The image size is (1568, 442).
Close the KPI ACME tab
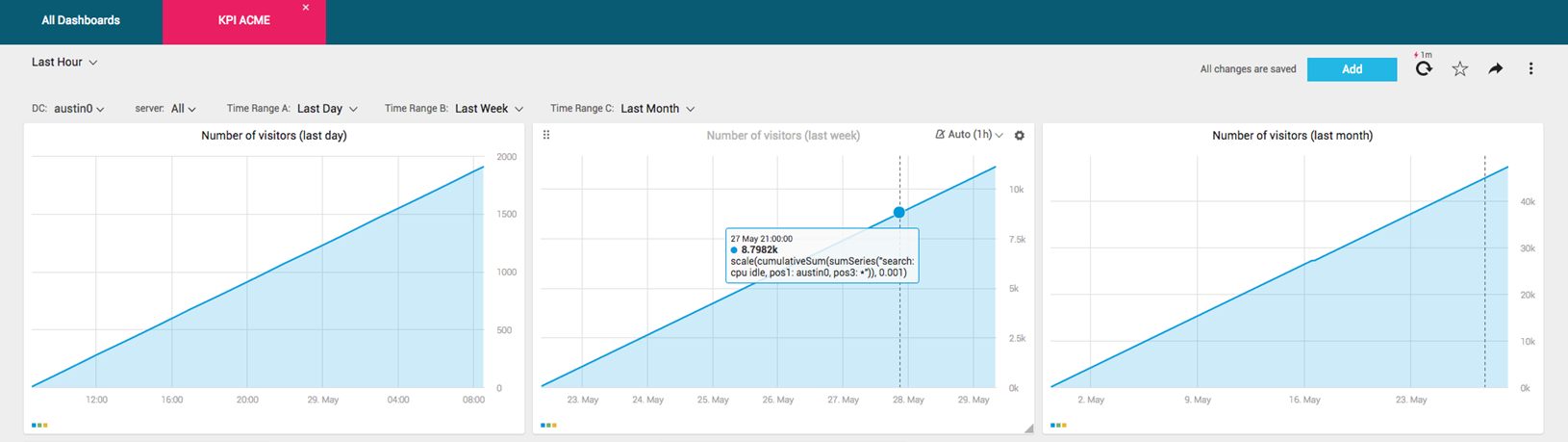click(x=306, y=8)
